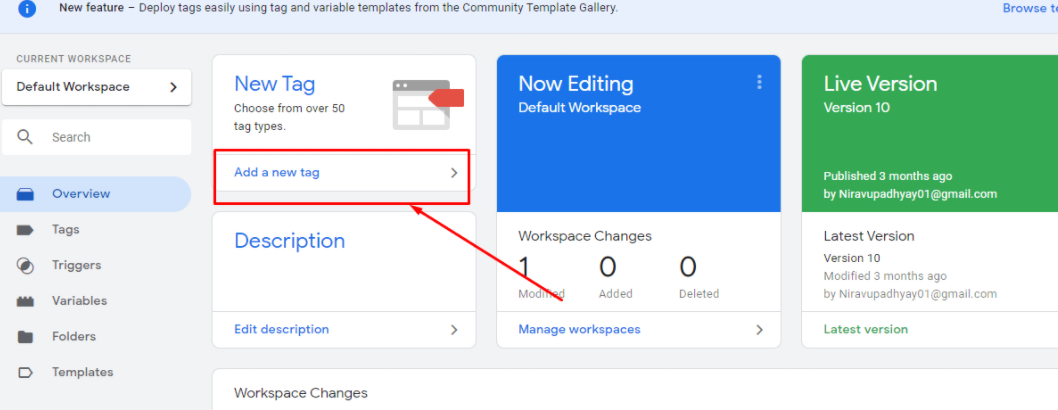This screenshot has height=410, width=1058.
Task: Click the Templates outline tag icon
Action: coord(25,372)
